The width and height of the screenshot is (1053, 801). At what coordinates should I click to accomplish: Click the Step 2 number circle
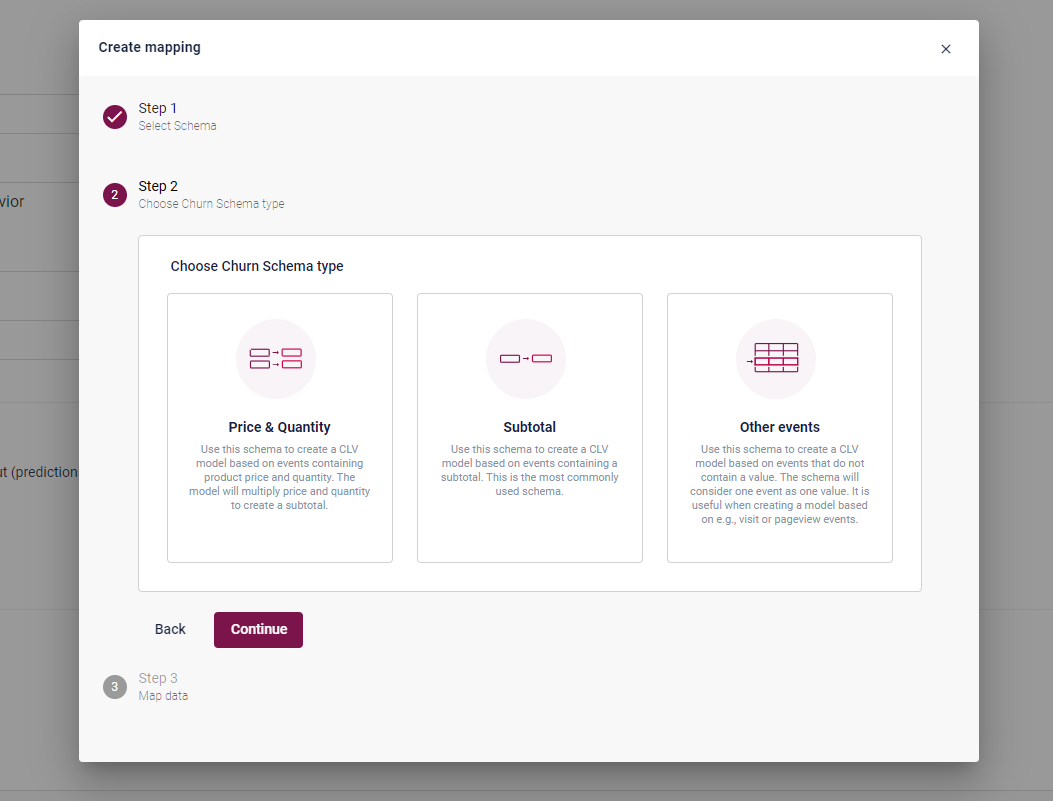click(115, 195)
